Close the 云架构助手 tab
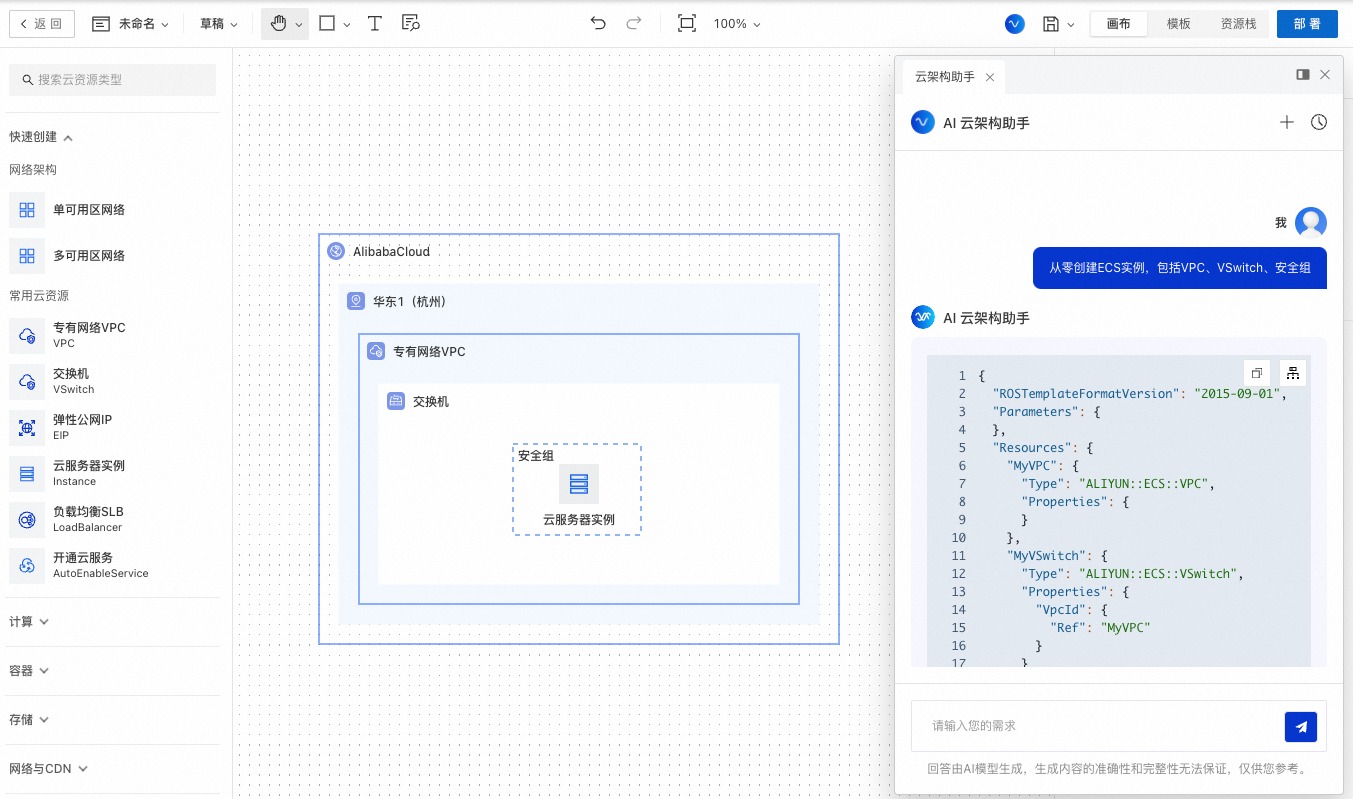Image resolution: width=1353 pixels, height=799 pixels. tap(990, 77)
